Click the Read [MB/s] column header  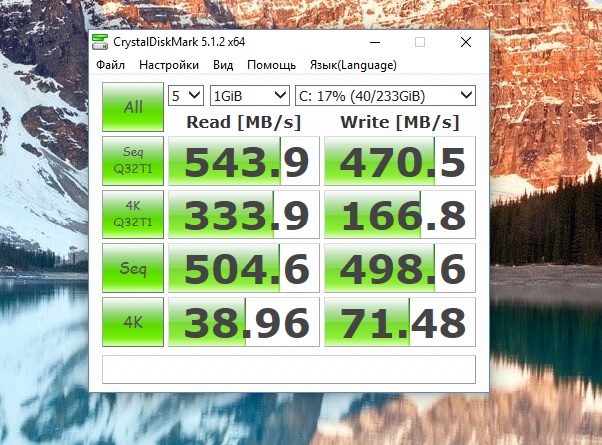pos(244,122)
